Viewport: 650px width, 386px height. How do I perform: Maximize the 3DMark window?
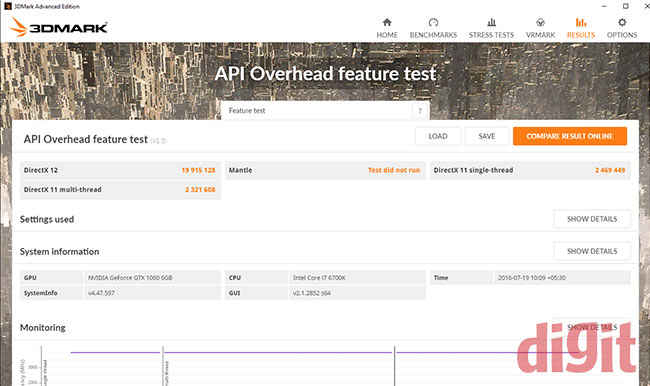click(x=626, y=6)
